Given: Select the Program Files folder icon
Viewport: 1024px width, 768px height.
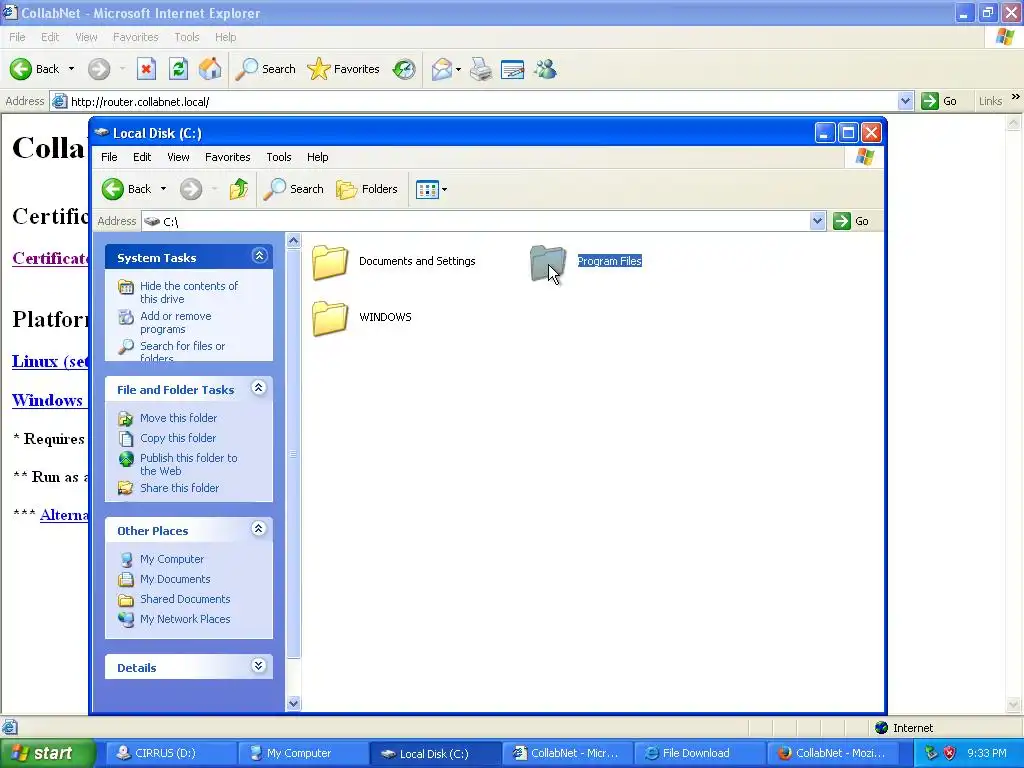Looking at the screenshot, I should pyautogui.click(x=547, y=262).
